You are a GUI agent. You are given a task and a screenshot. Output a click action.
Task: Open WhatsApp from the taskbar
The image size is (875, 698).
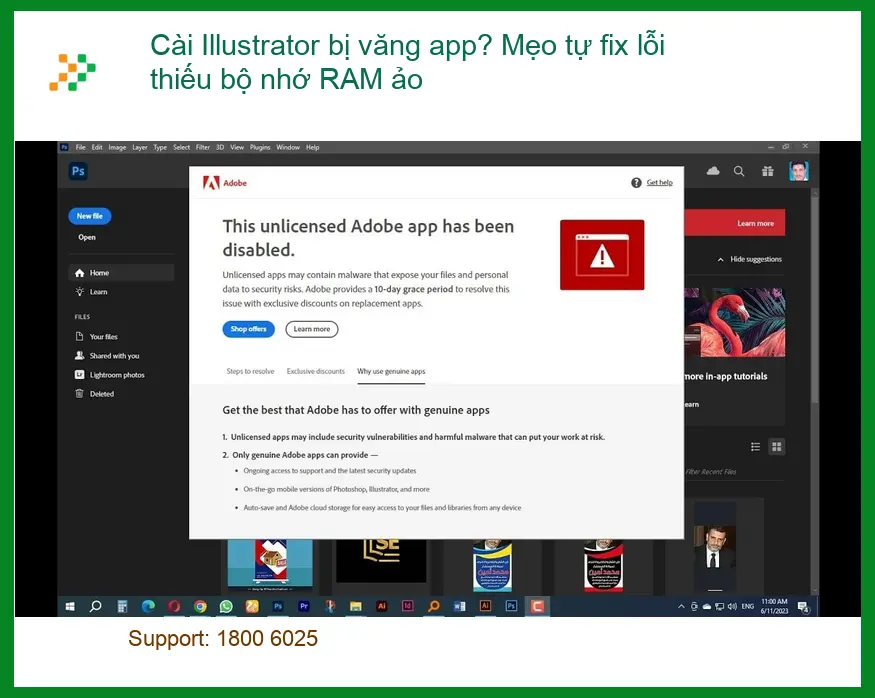tap(226, 606)
